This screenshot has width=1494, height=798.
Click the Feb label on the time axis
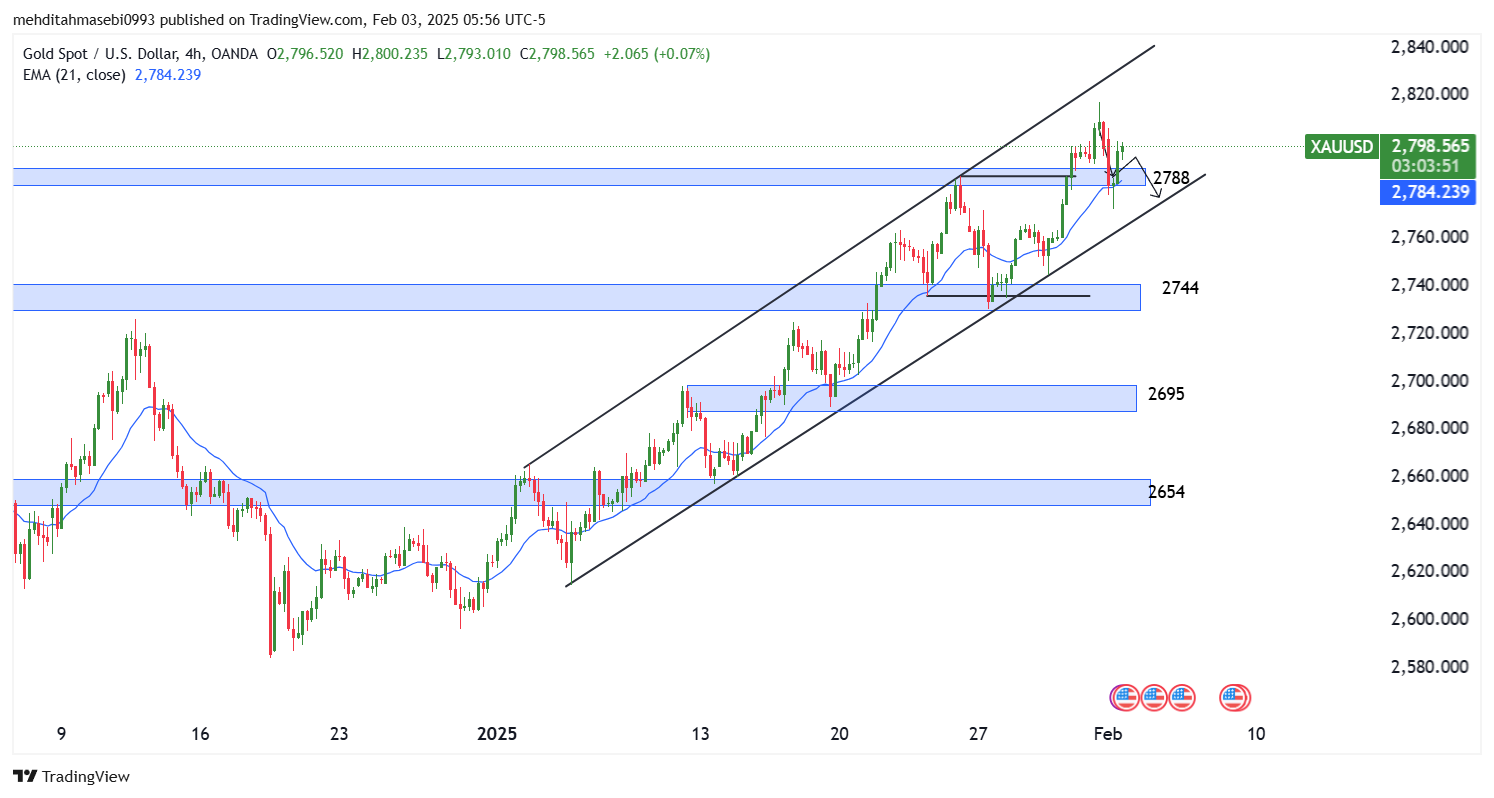1109,734
